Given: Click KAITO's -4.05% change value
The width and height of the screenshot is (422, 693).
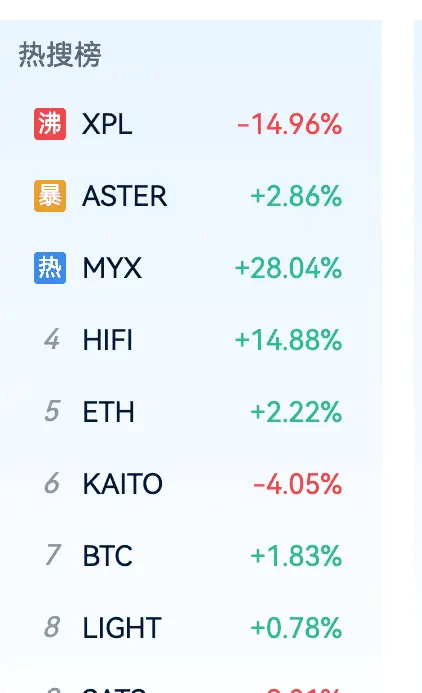Looking at the screenshot, I should 298,484.
